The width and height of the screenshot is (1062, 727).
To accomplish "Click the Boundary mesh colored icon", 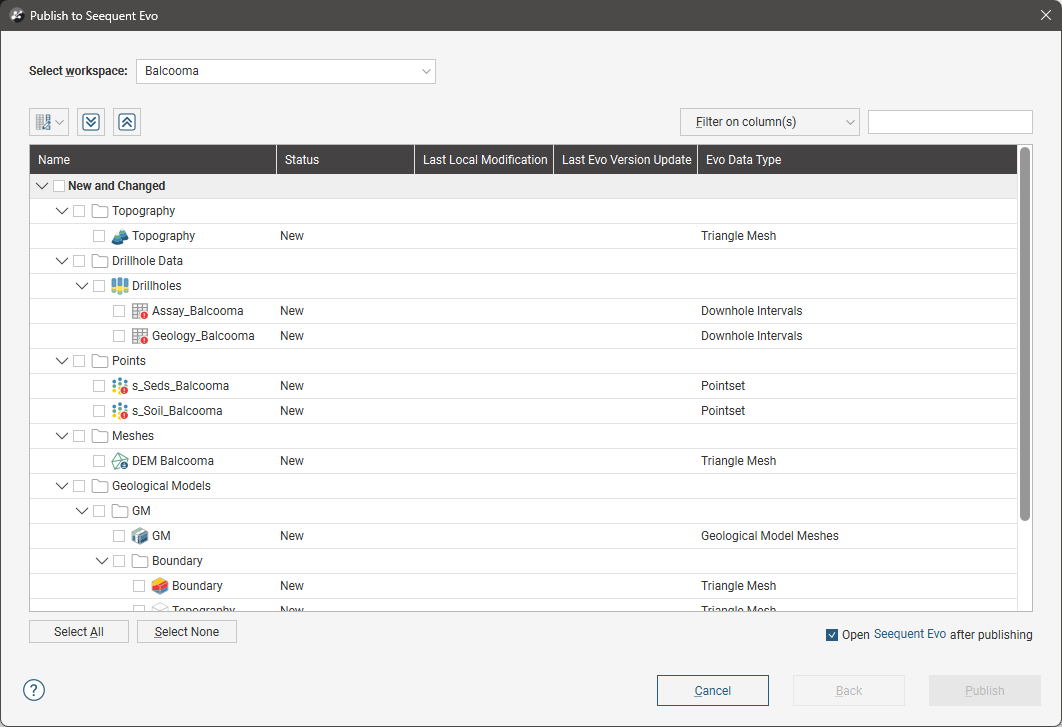I will 160,586.
